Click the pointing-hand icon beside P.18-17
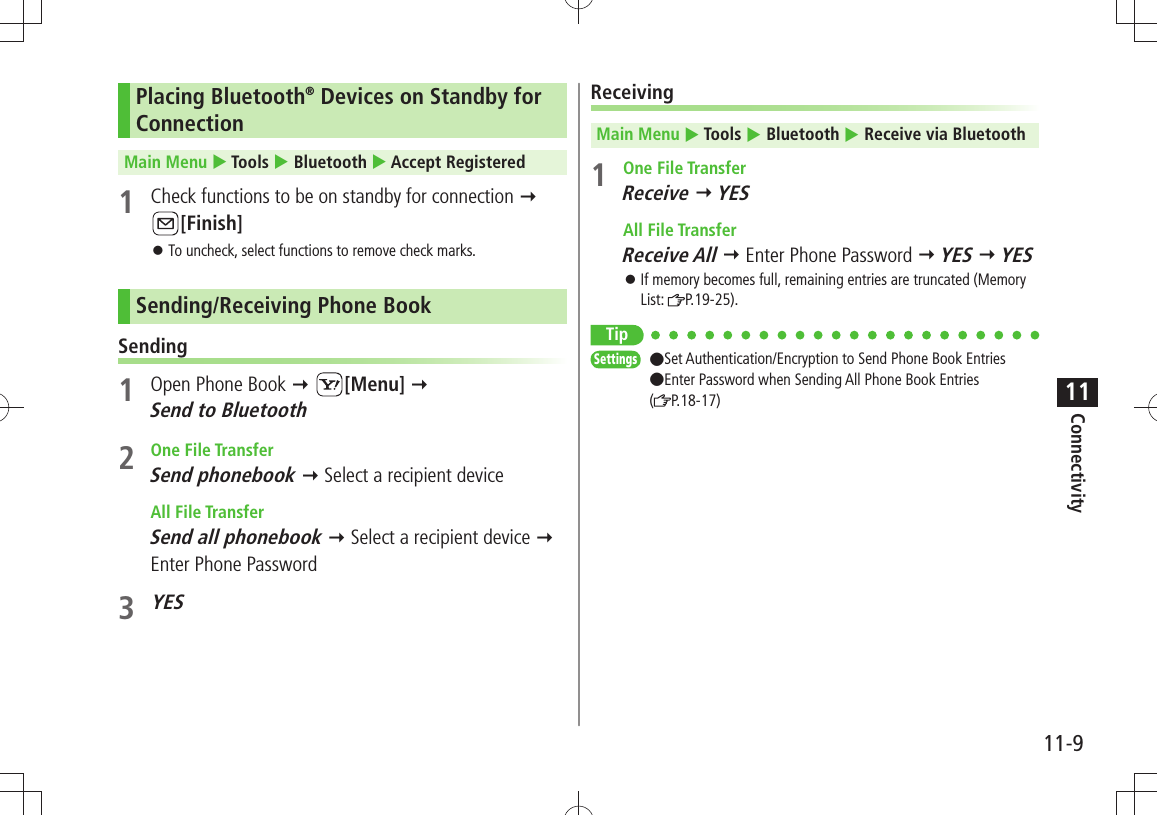This screenshot has height=815, width=1157. (x=662, y=401)
